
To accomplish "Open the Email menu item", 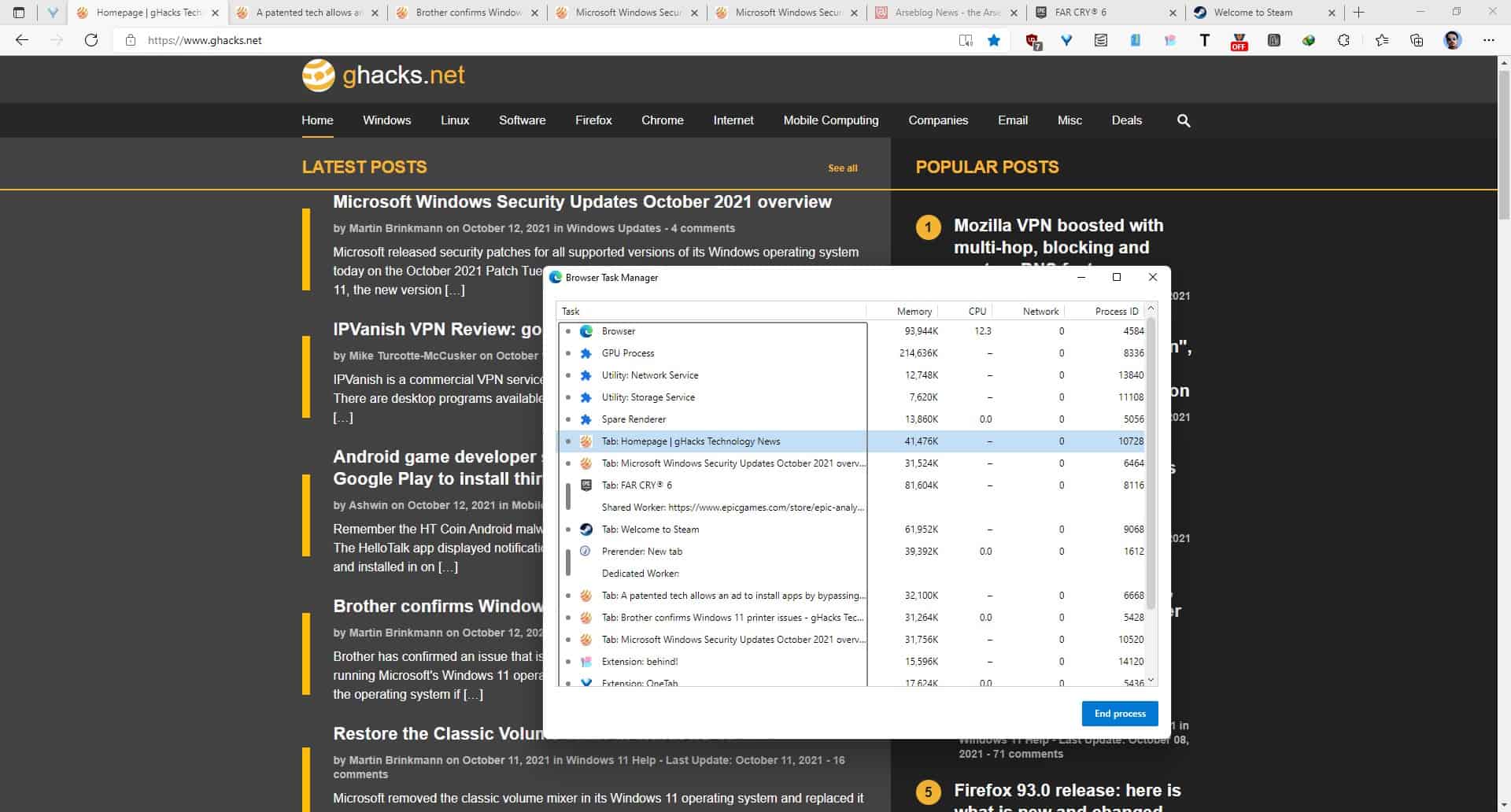I will coord(1013,120).
